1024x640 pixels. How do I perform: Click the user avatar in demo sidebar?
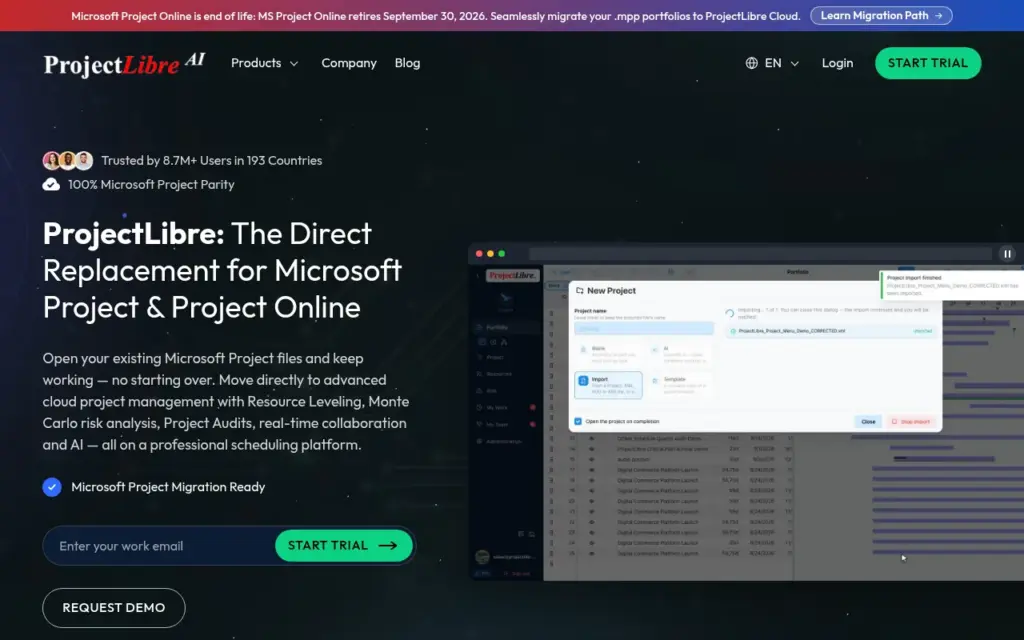483,556
